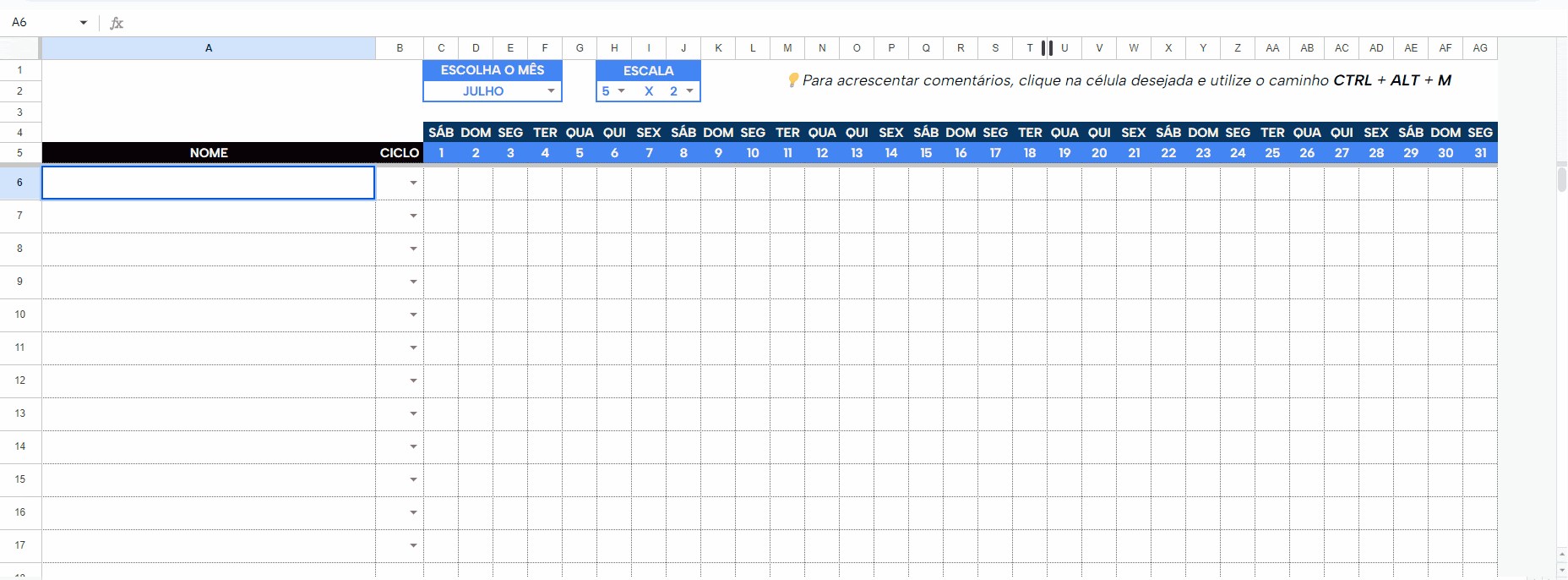1568x580 pixels.
Task: Click the 'Para acrescentar comentários' tip text
Action: point(1127,80)
